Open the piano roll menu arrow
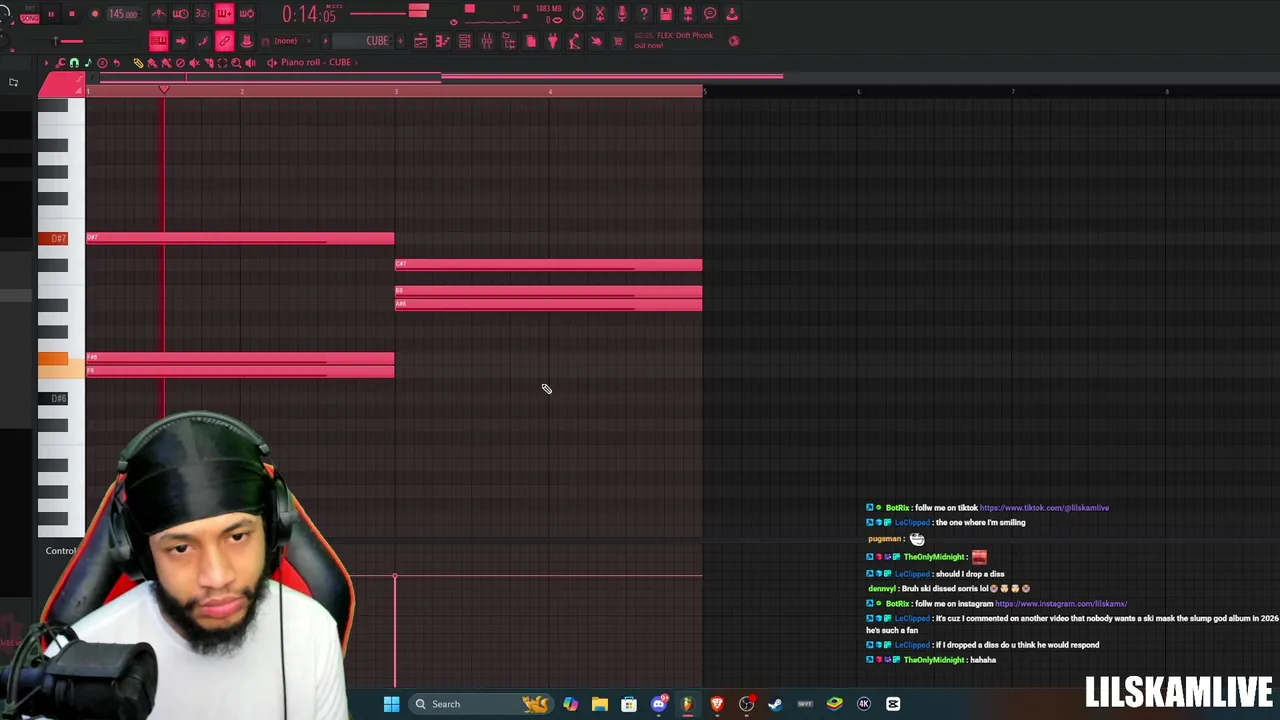This screenshot has width=1280, height=720. pyautogui.click(x=46, y=62)
